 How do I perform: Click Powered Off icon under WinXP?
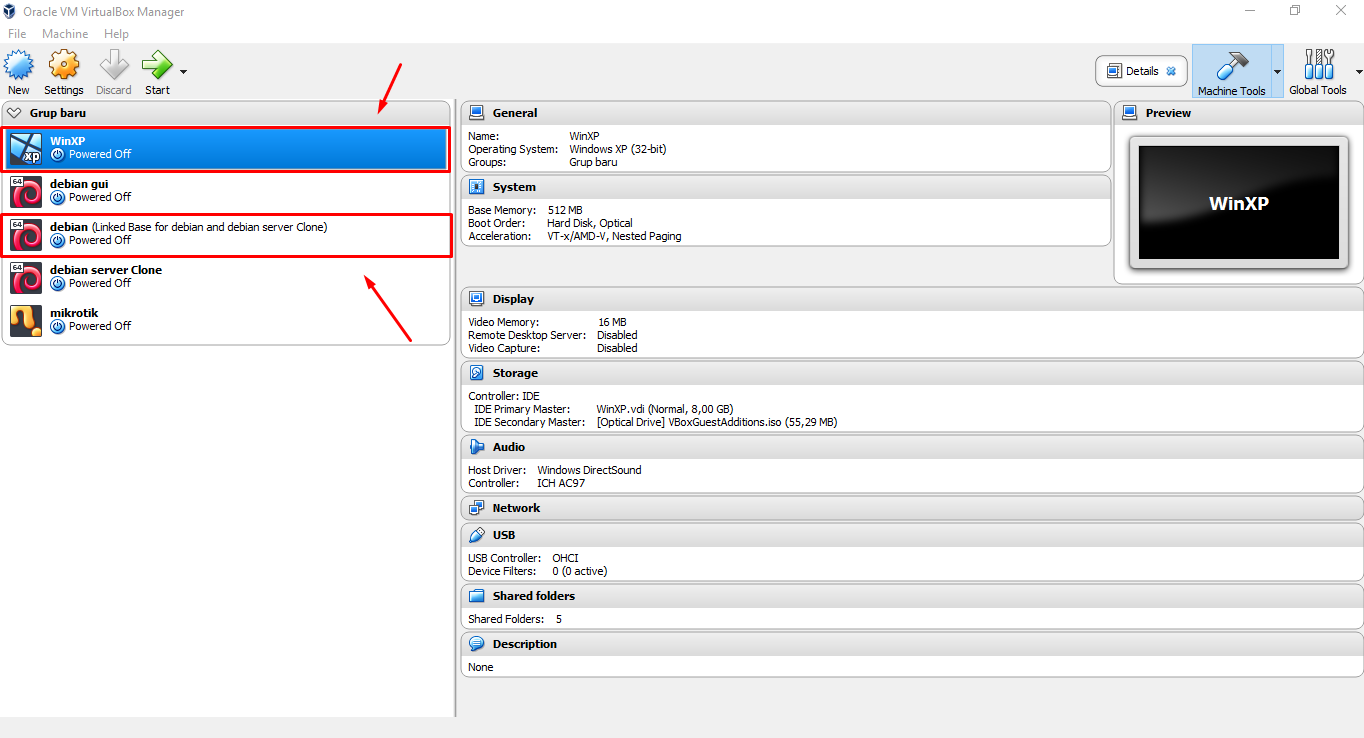[x=57, y=155]
